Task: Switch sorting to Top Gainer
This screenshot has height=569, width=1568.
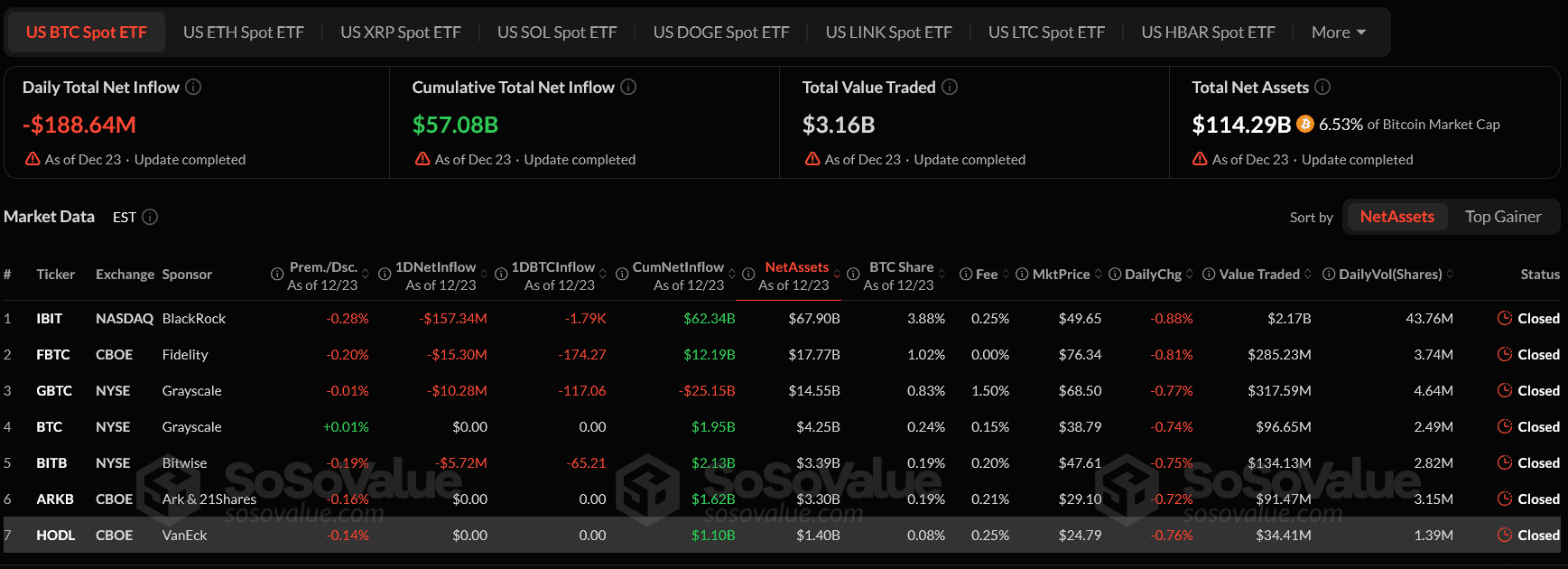Action: pos(1503,217)
